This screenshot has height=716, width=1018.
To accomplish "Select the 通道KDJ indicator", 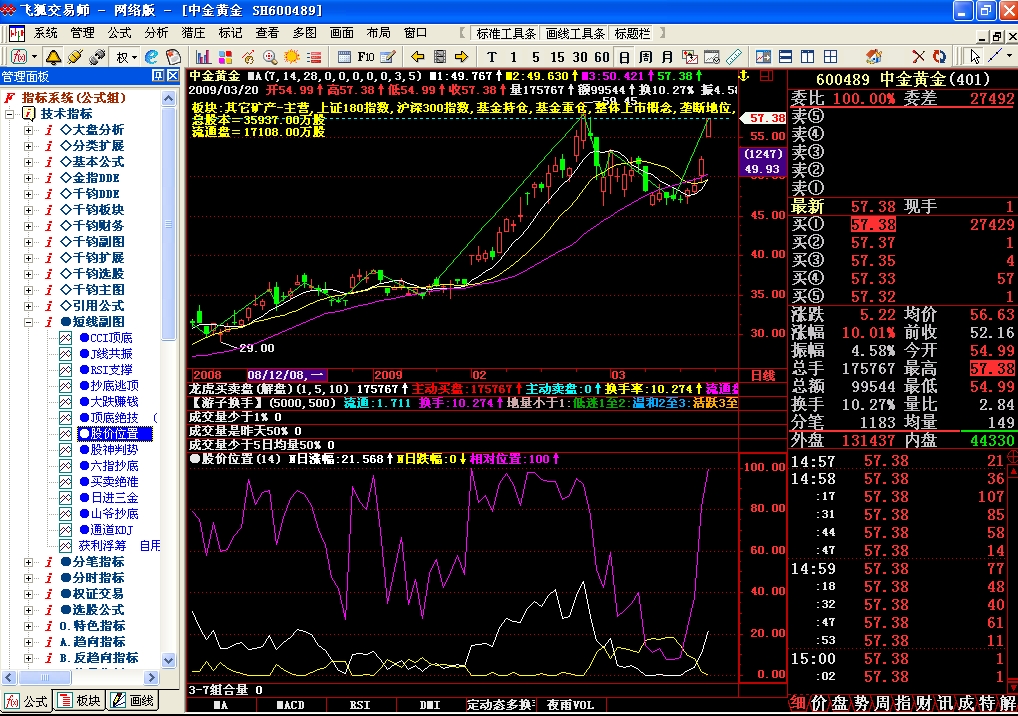I will (x=106, y=530).
